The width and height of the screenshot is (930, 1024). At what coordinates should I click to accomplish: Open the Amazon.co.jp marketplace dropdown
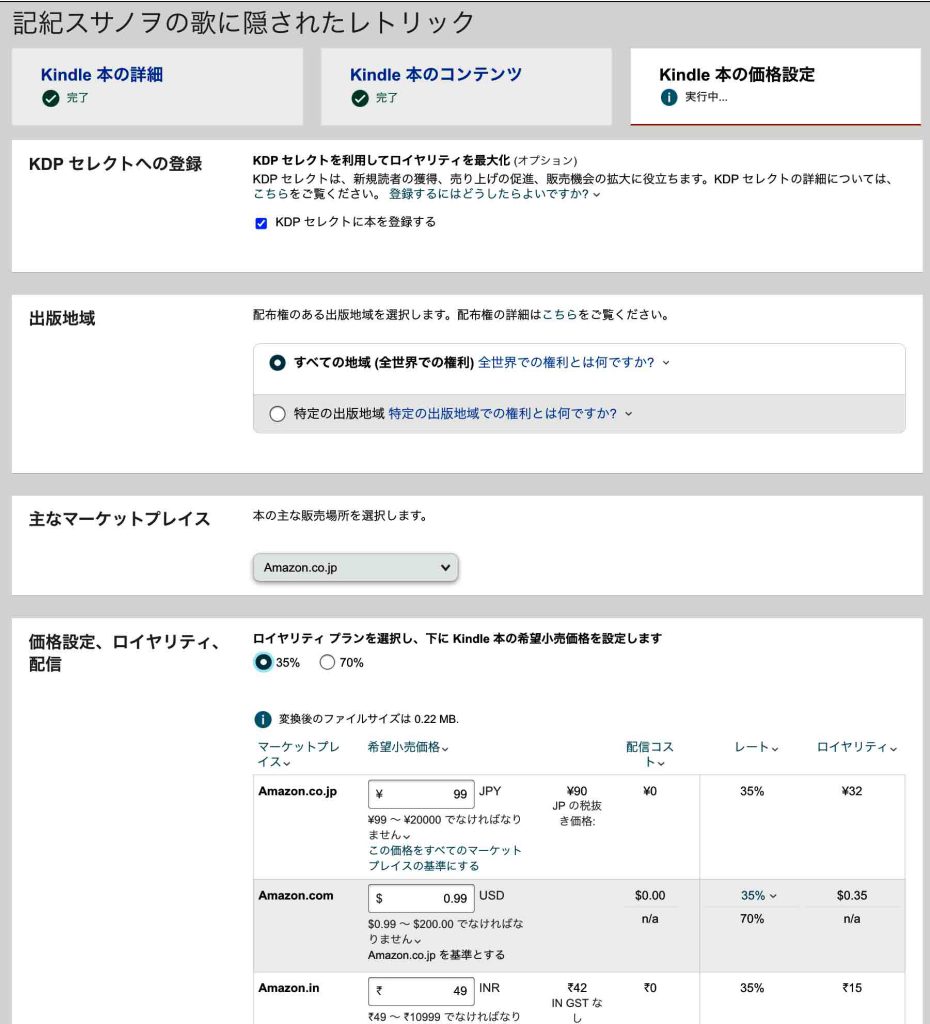click(x=355, y=567)
